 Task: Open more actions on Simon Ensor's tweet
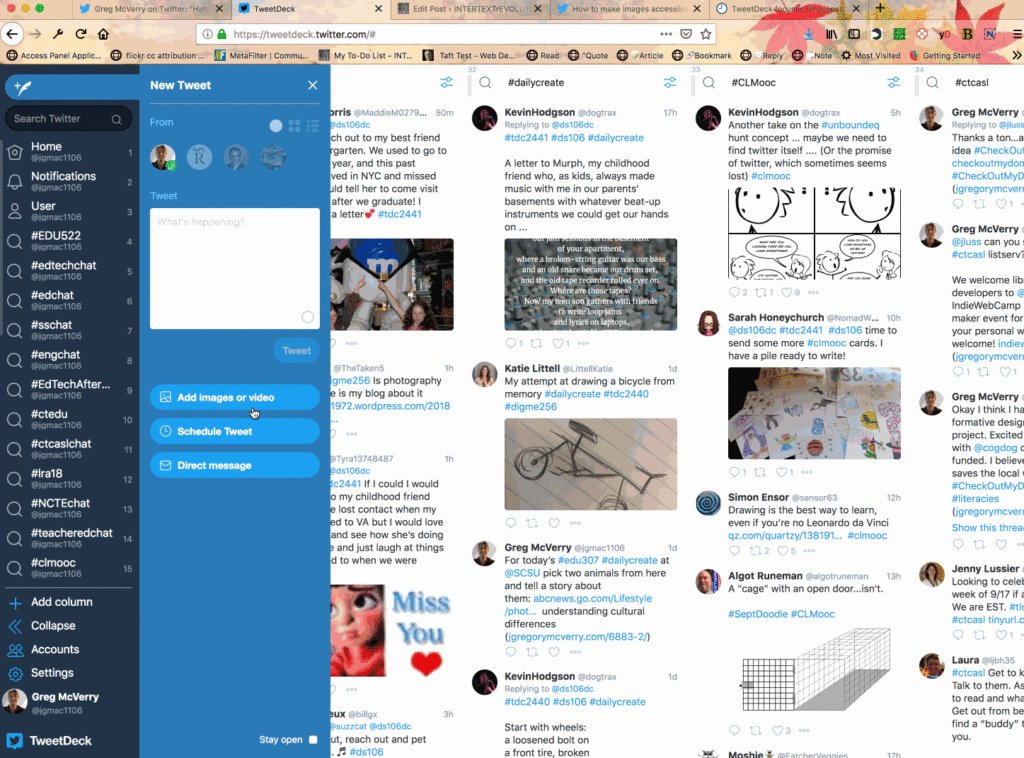pos(809,551)
